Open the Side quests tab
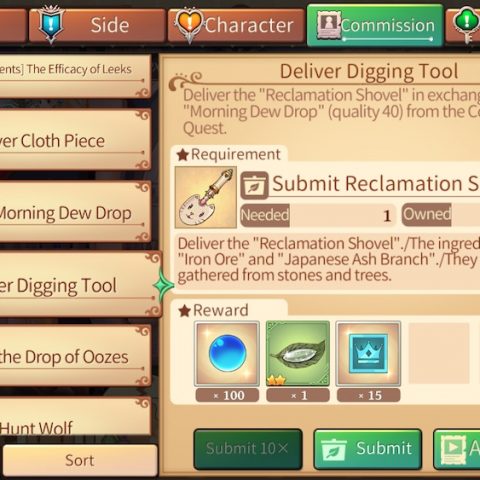480x480 pixels. tap(97, 25)
